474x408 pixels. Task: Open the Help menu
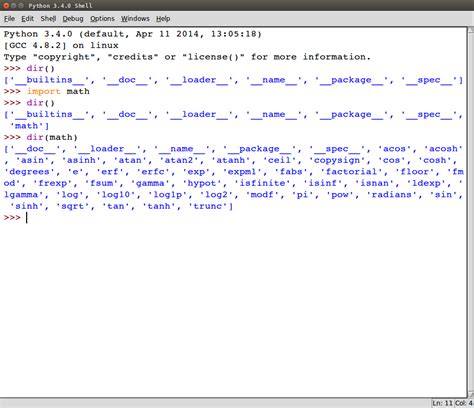tap(163, 19)
